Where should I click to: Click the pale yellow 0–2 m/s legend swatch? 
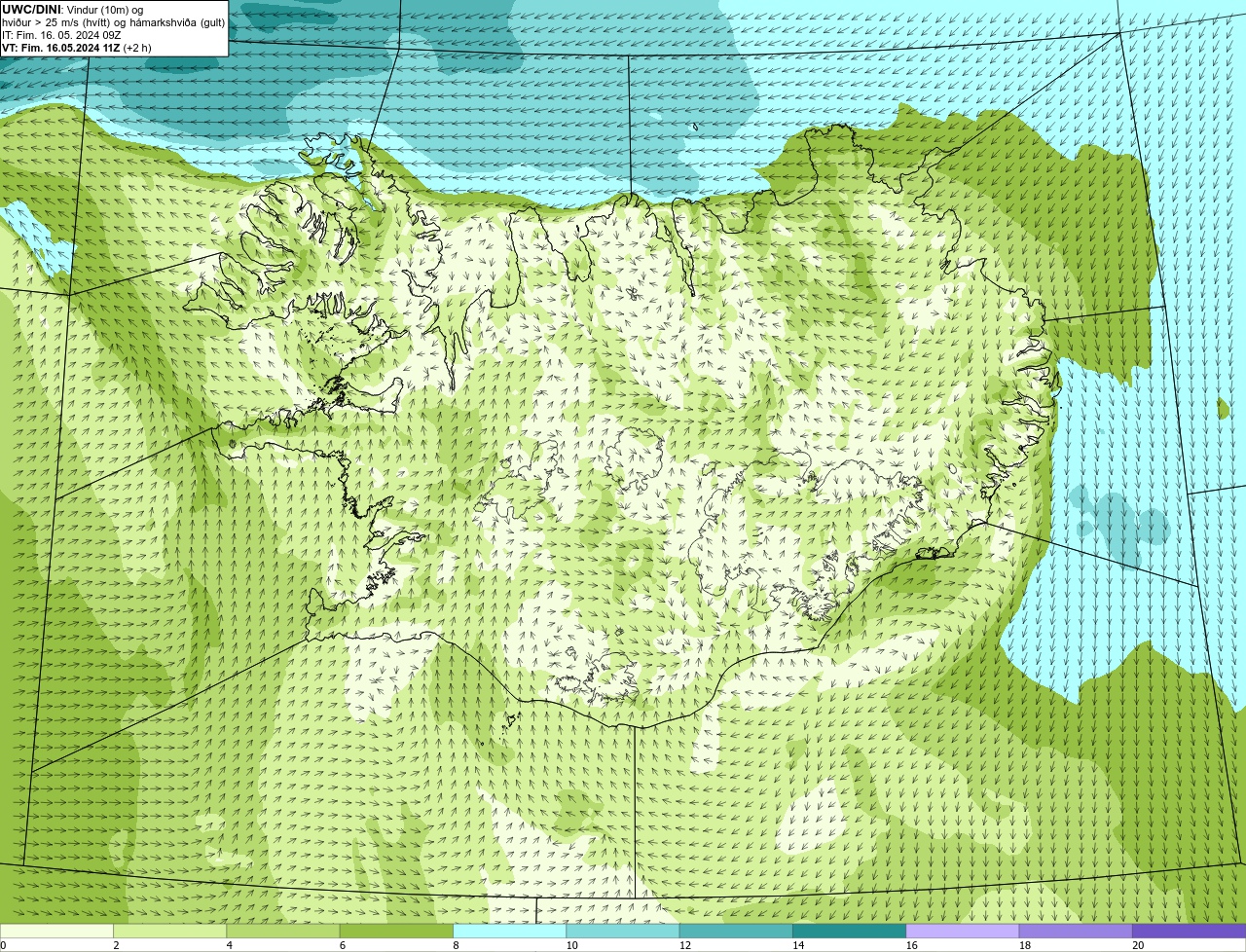[x=56, y=931]
